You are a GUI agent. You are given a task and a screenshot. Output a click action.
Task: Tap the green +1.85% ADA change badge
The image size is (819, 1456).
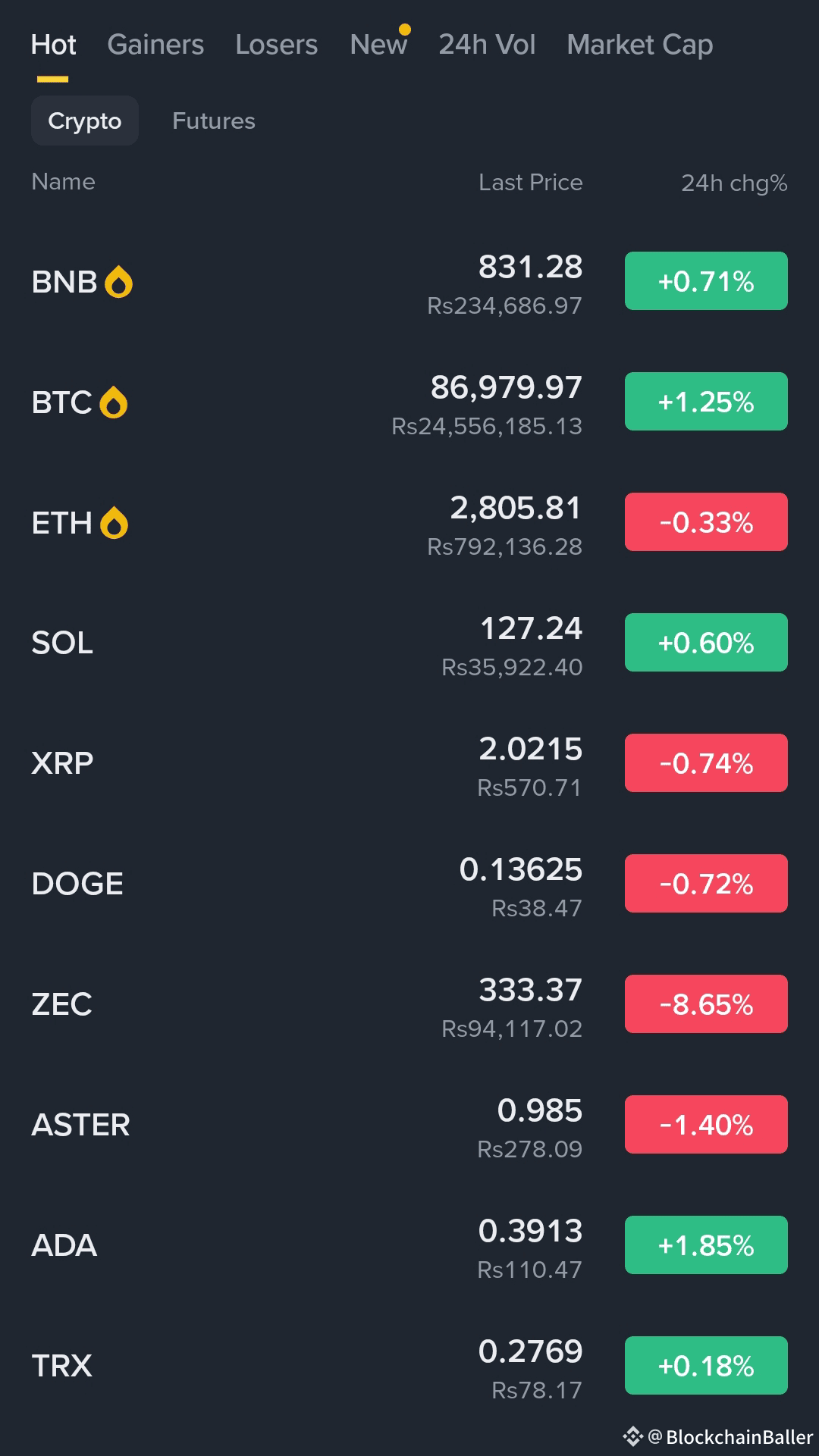(706, 1245)
